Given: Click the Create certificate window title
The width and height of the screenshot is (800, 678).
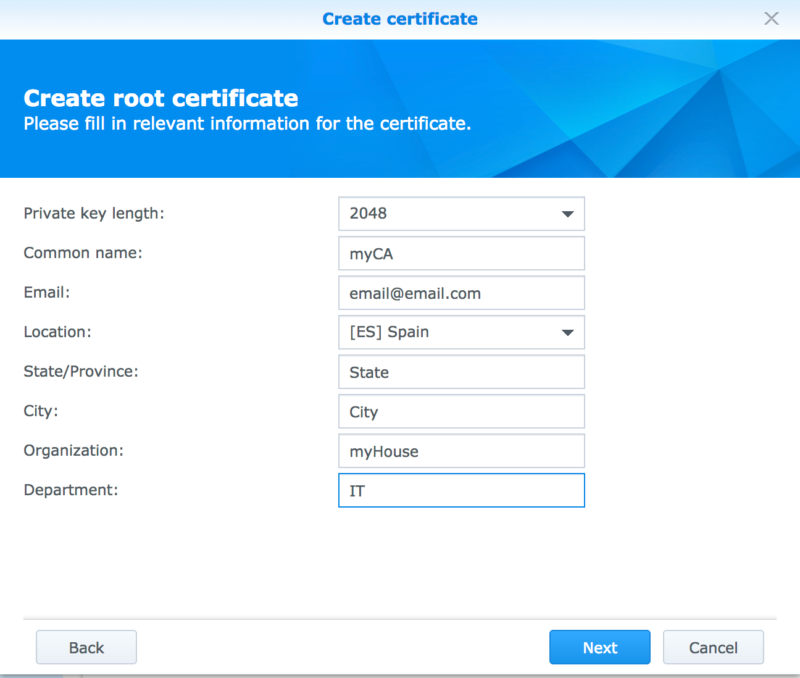Looking at the screenshot, I should click(400, 19).
